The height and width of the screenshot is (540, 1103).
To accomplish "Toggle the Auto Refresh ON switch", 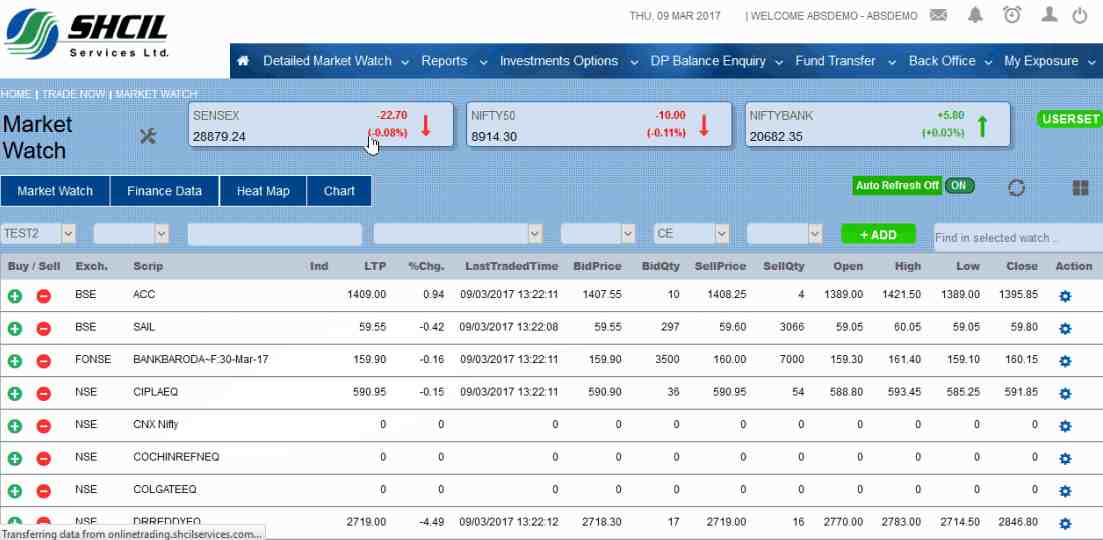I will 959,186.
